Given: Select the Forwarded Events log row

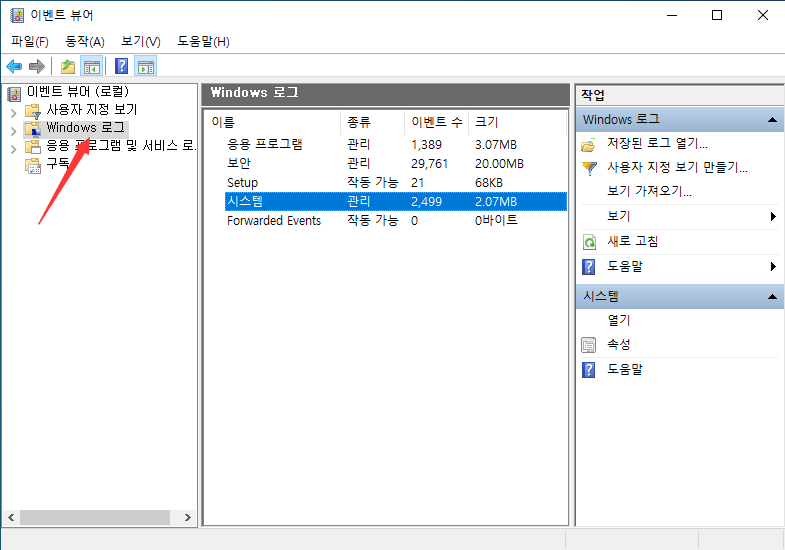Looking at the screenshot, I should click(x=396, y=221).
